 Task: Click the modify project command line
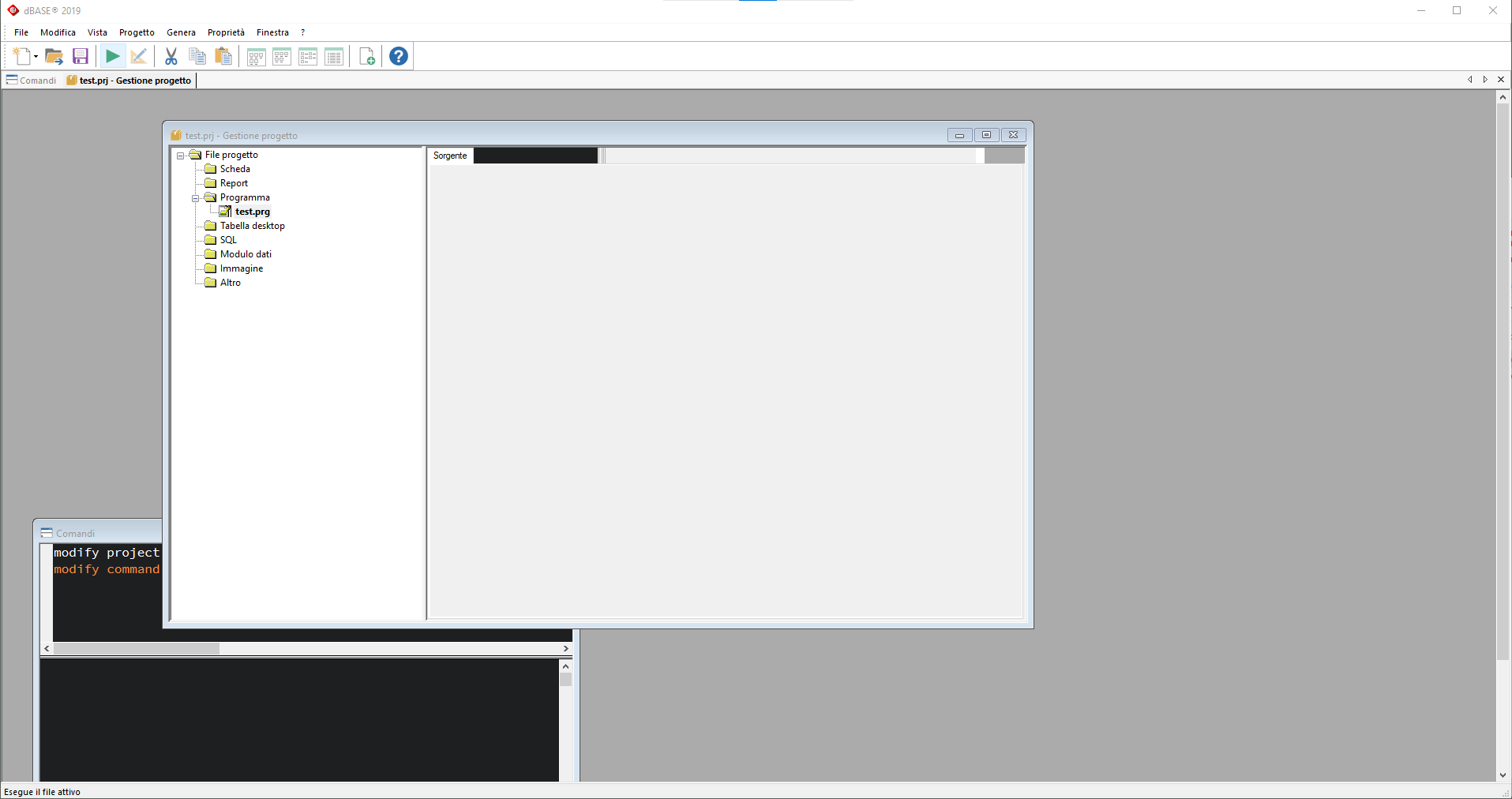107,553
